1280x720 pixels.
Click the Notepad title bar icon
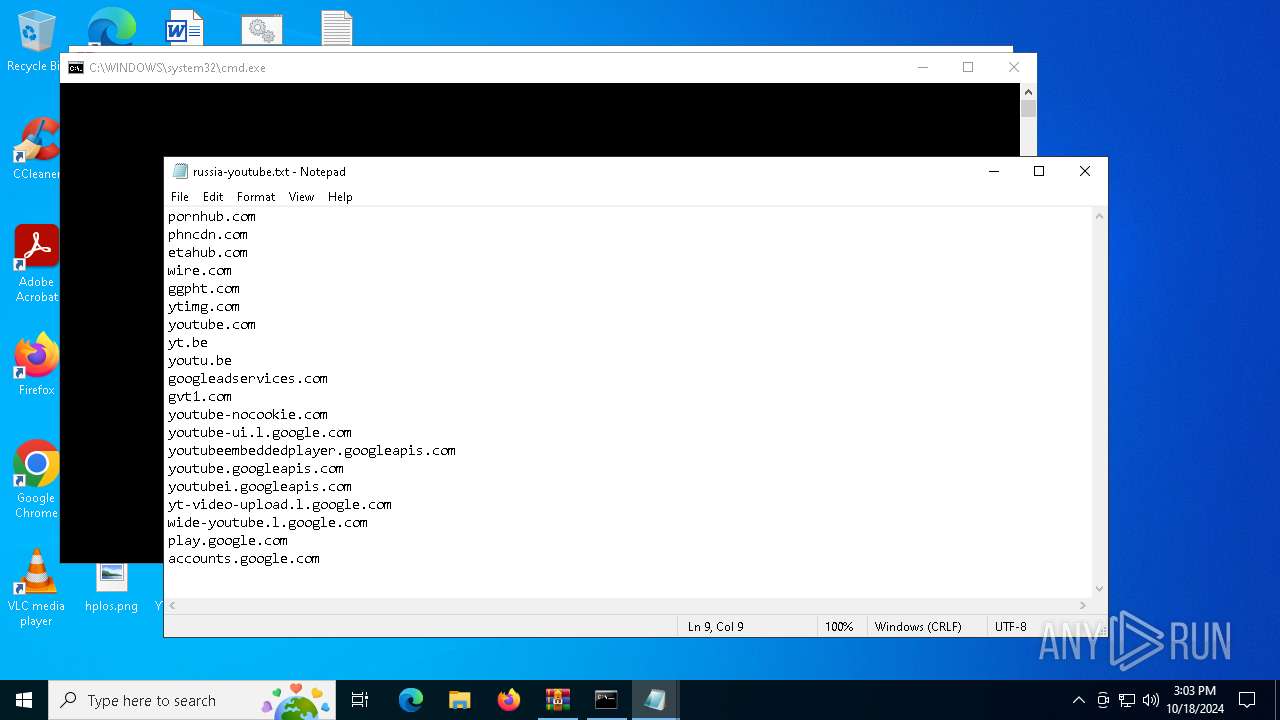[180, 171]
